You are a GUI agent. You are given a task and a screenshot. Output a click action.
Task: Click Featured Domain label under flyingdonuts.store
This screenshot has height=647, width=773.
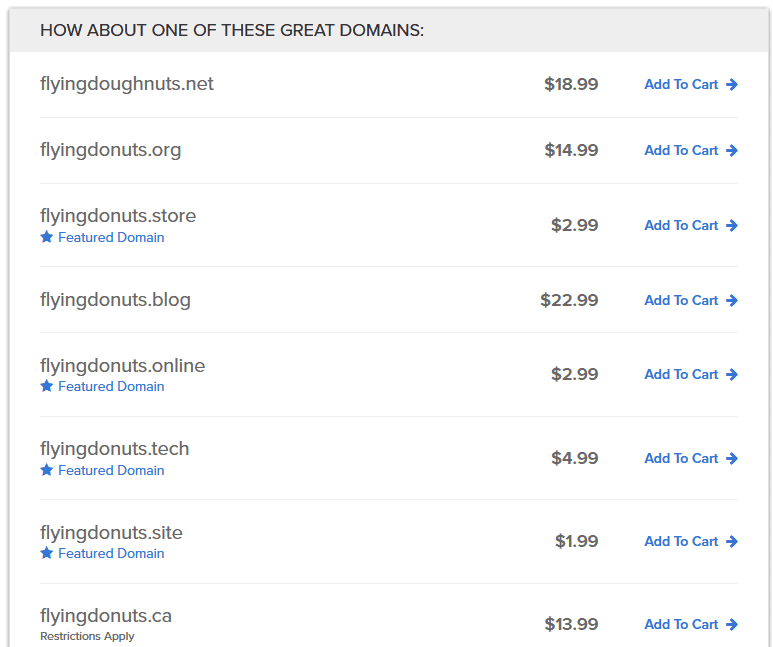(x=111, y=237)
